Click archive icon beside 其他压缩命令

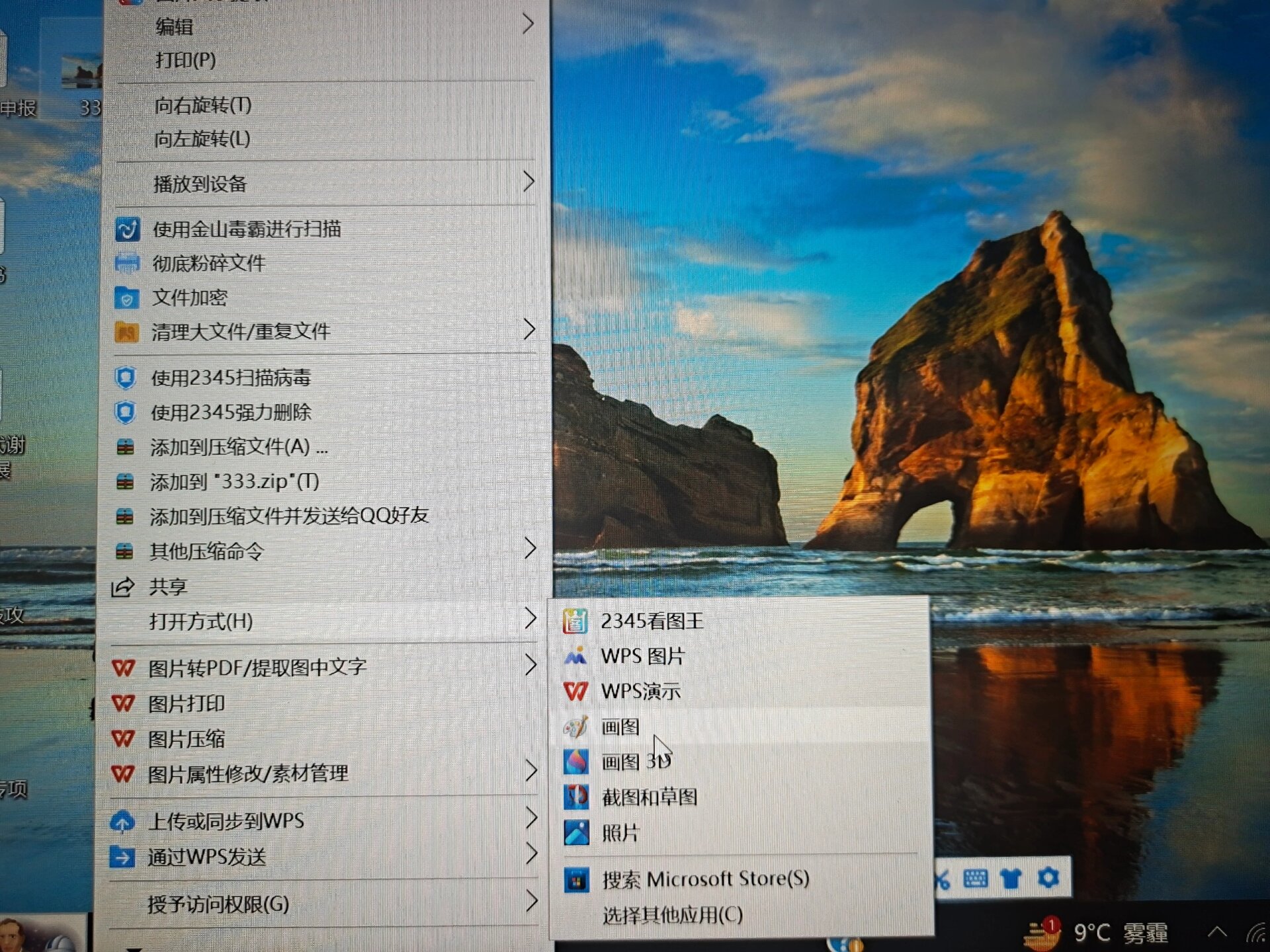[124, 551]
